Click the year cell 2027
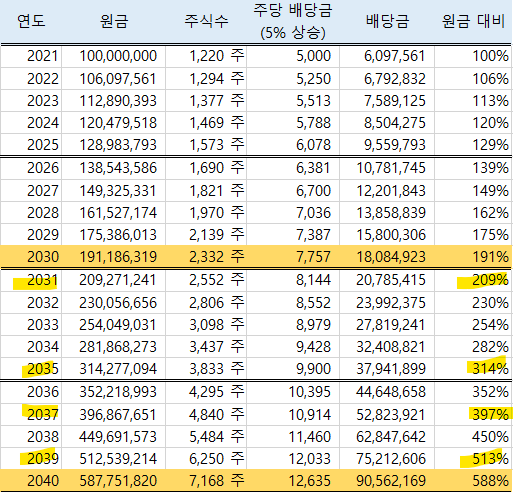Viewport: 515px width, 492px height. (43, 191)
